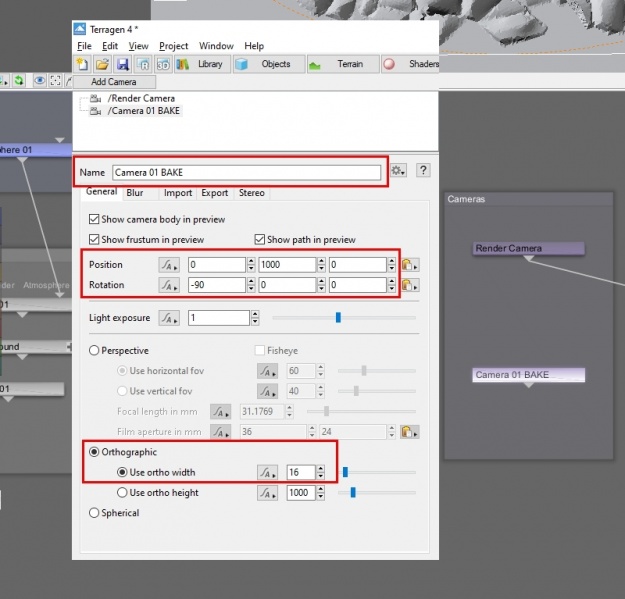Click Render Camera node in Cameras group
Image resolution: width=625 pixels, height=599 pixels.
coord(529,248)
